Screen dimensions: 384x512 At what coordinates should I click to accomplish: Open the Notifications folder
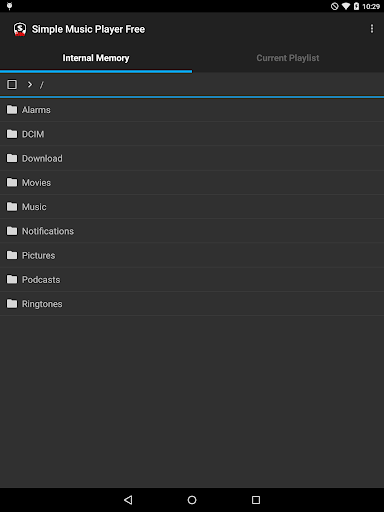pyautogui.click(x=192, y=231)
